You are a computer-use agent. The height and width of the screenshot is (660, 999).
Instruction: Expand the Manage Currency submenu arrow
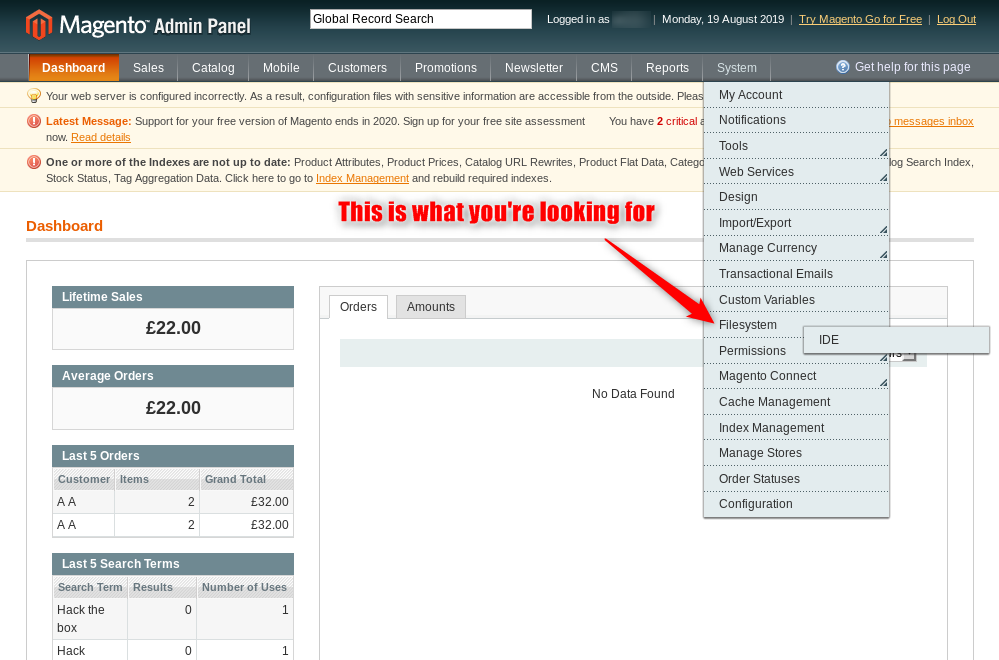click(x=883, y=255)
